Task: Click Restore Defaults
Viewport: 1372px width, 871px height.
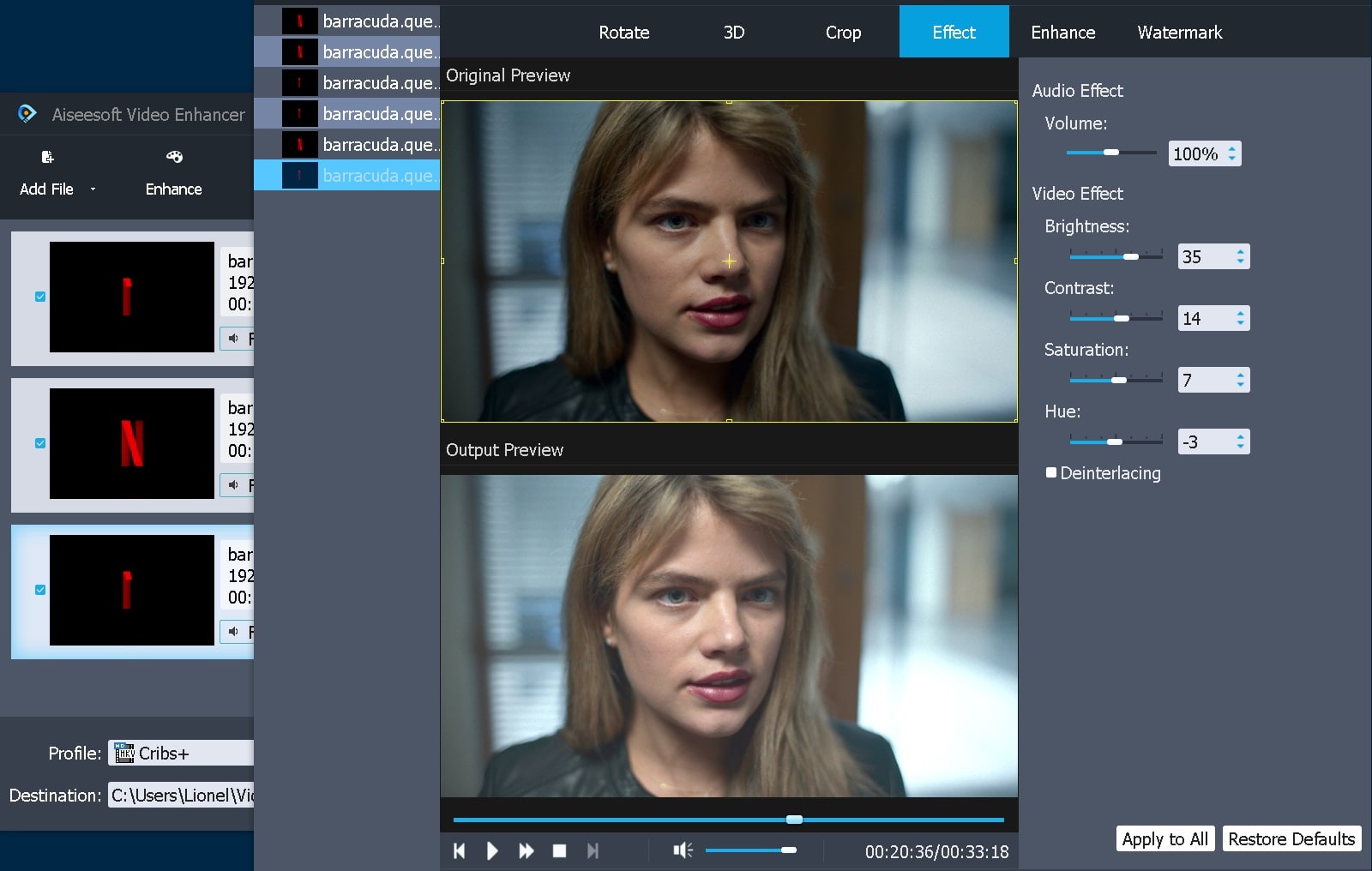Action: (x=1291, y=838)
